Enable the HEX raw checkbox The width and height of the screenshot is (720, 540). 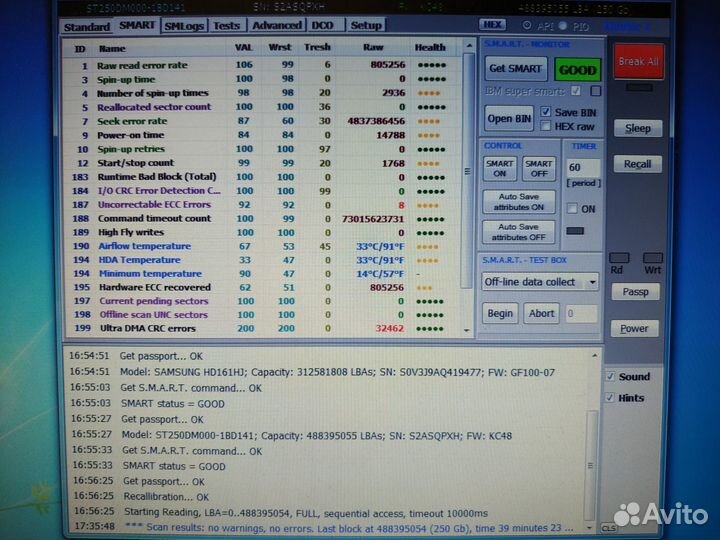(x=545, y=126)
